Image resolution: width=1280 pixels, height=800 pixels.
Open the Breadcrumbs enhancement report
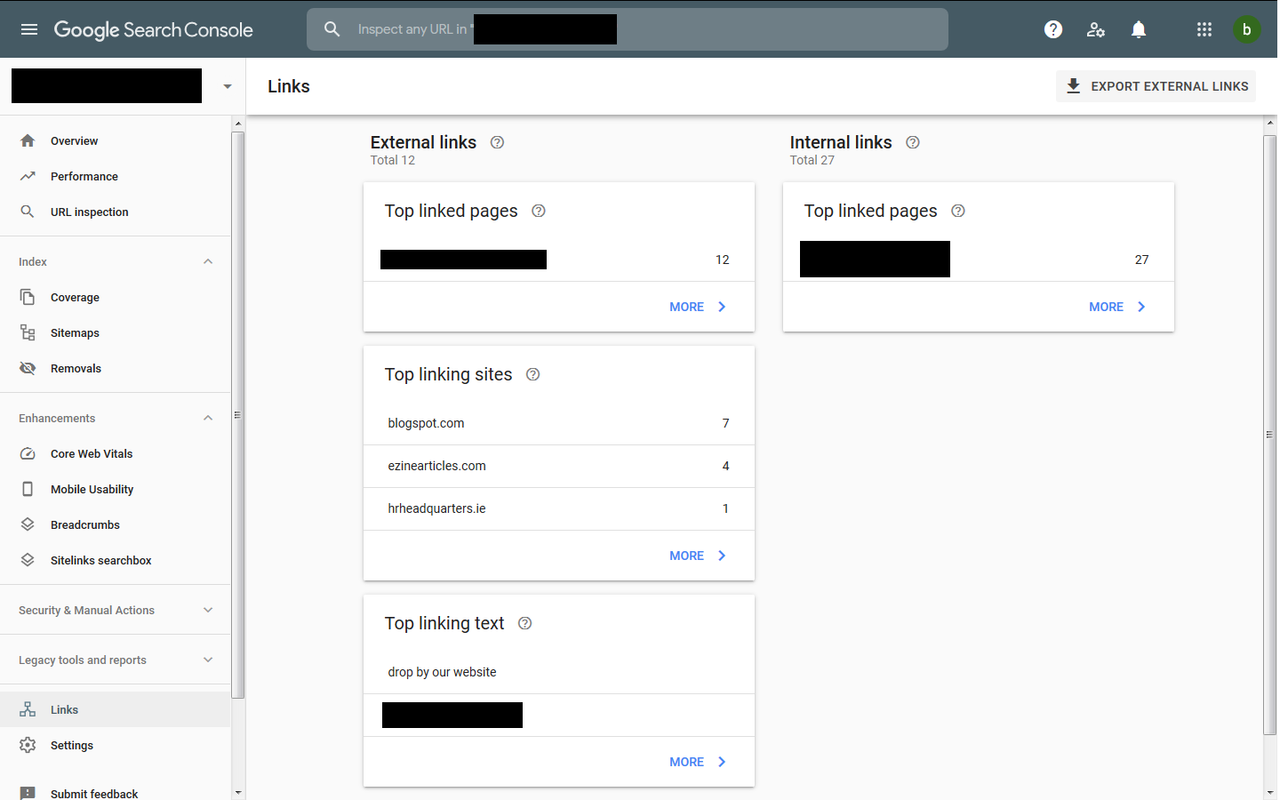pyautogui.click(x=115, y=525)
